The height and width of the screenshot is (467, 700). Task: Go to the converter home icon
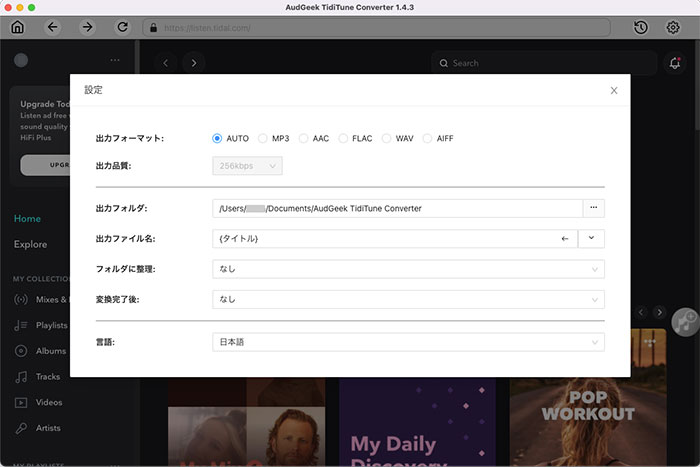click(17, 27)
